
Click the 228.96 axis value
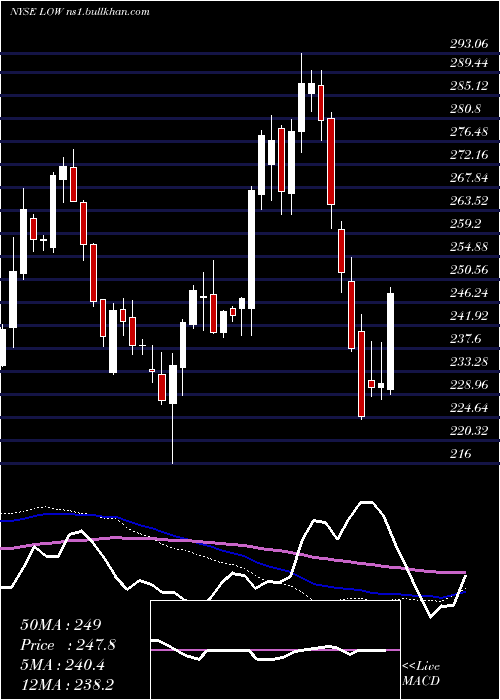[x=468, y=385]
